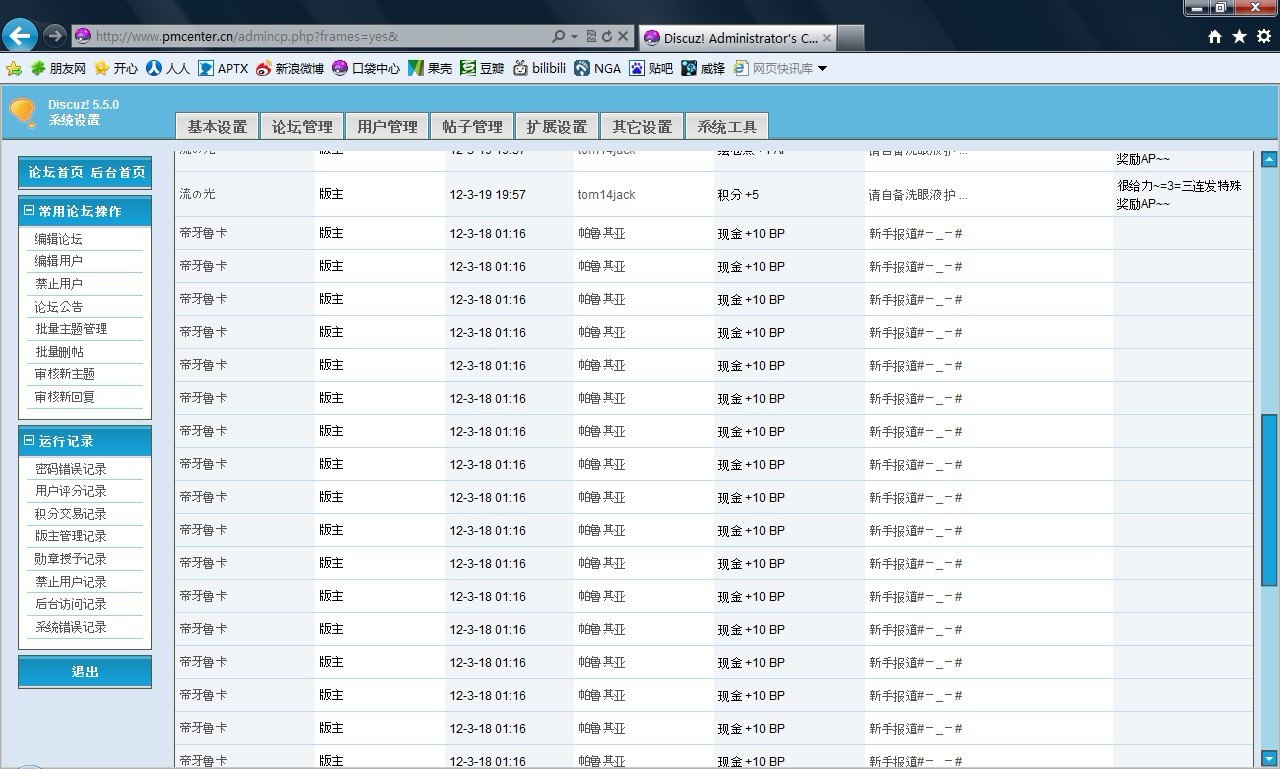Open 审核新主题 in sidebar

coord(65,374)
